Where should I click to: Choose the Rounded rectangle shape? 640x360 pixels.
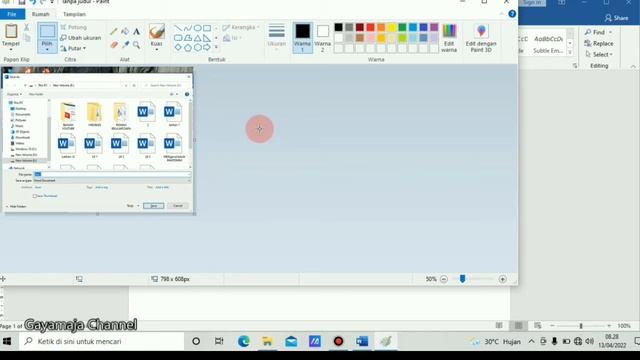[x=178, y=38]
